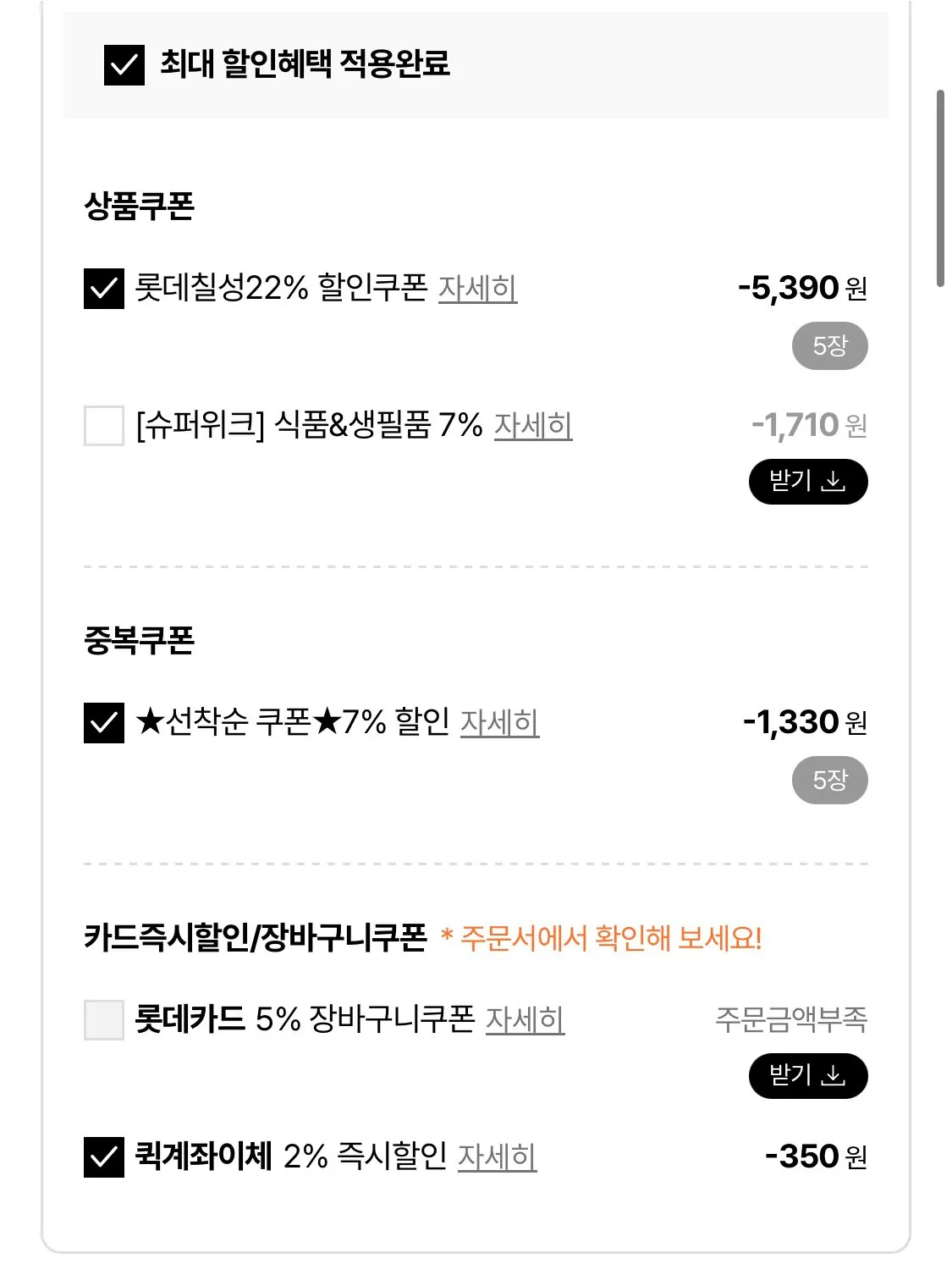The height and width of the screenshot is (1275, 952).
Task: Download the 슈퍼위크 coupon with 받기 button
Action: point(807,482)
